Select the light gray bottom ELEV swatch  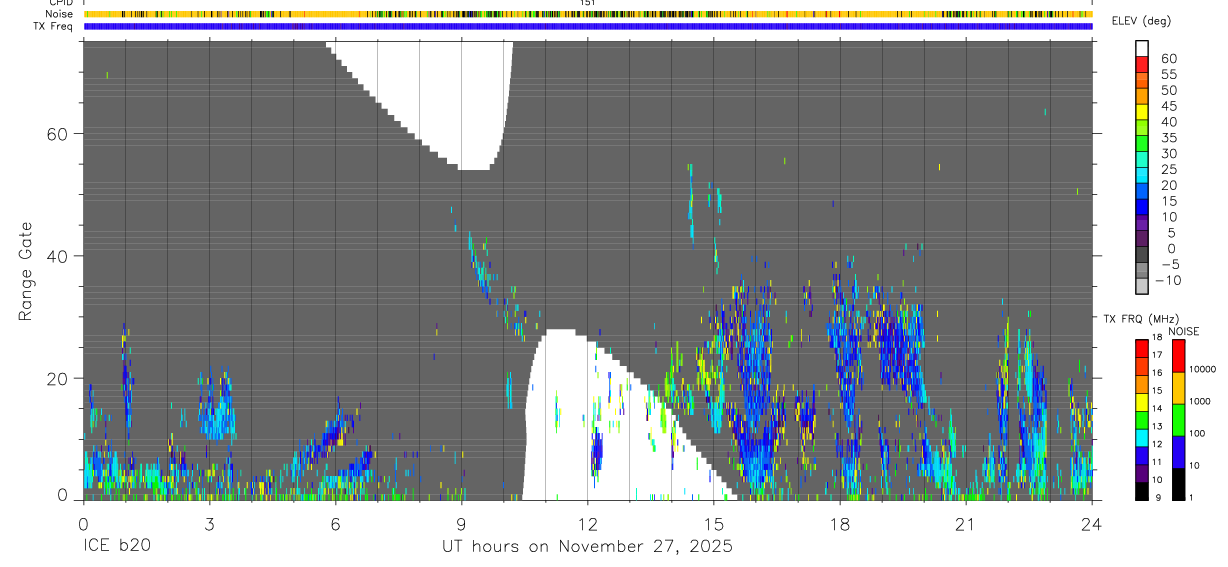point(1142,286)
